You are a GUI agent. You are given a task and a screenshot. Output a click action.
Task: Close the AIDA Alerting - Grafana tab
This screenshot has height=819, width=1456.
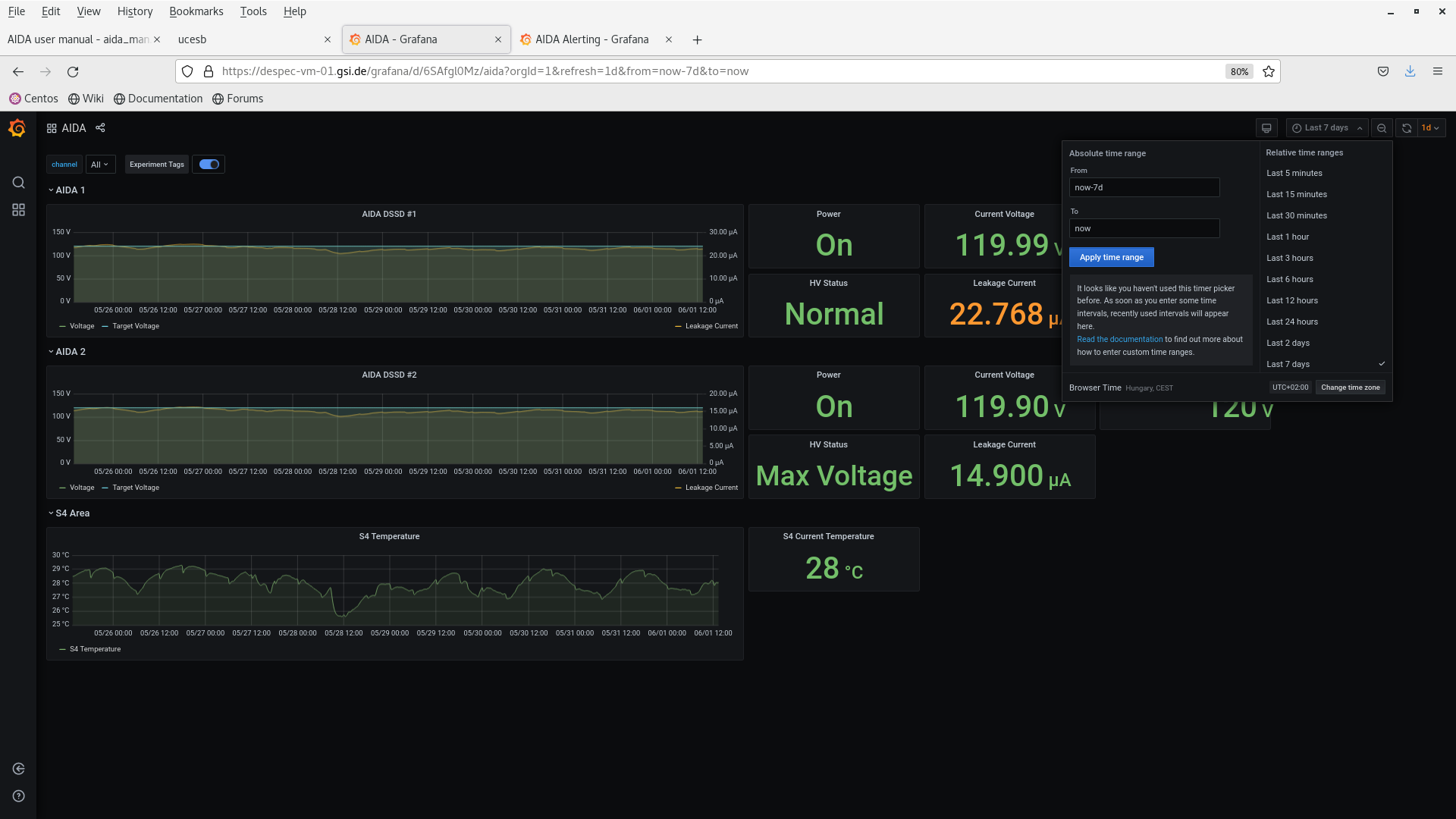coord(669,39)
